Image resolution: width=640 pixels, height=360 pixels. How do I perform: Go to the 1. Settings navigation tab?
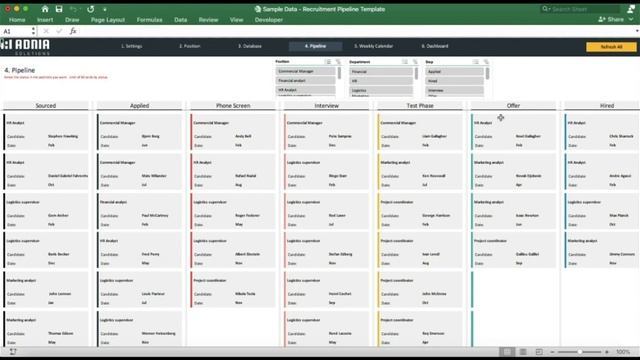coord(131,46)
